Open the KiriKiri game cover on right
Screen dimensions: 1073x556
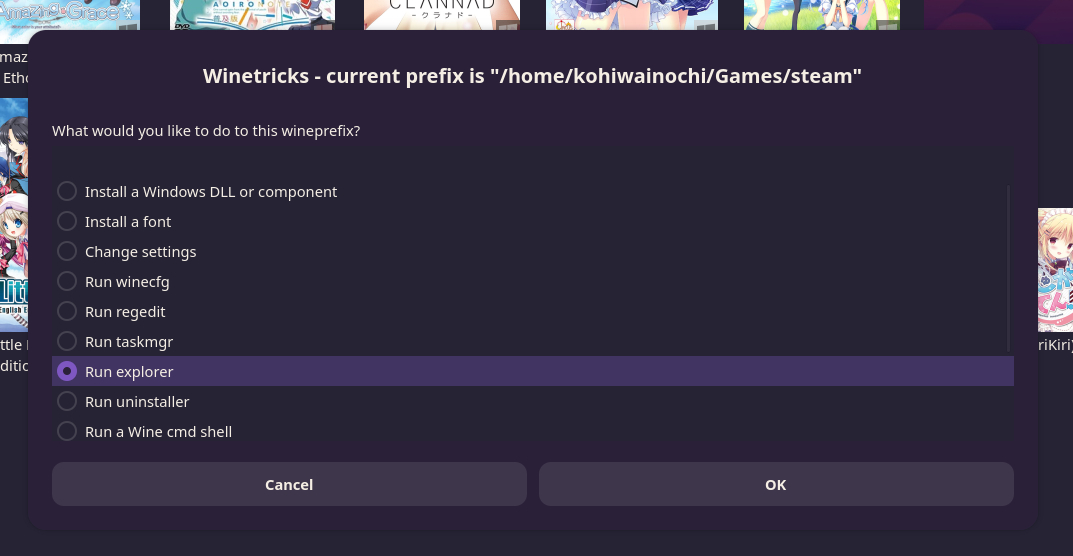[1055, 270]
